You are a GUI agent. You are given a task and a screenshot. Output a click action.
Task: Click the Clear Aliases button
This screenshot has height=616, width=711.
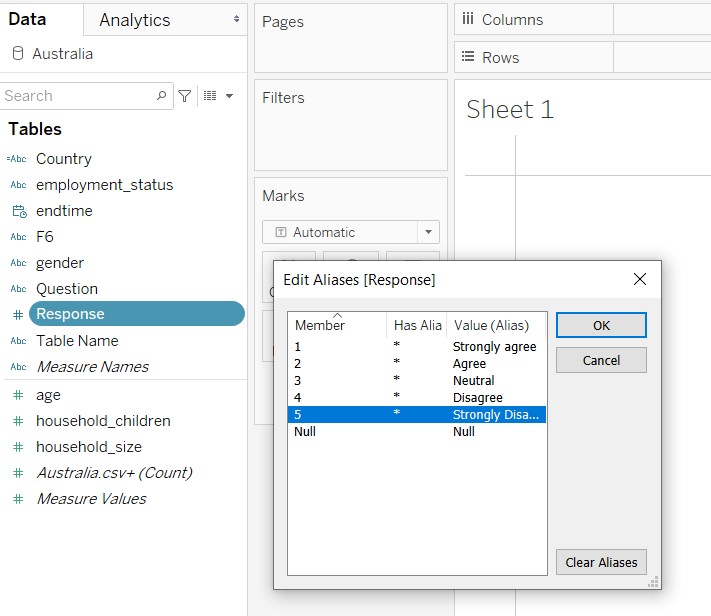click(601, 562)
